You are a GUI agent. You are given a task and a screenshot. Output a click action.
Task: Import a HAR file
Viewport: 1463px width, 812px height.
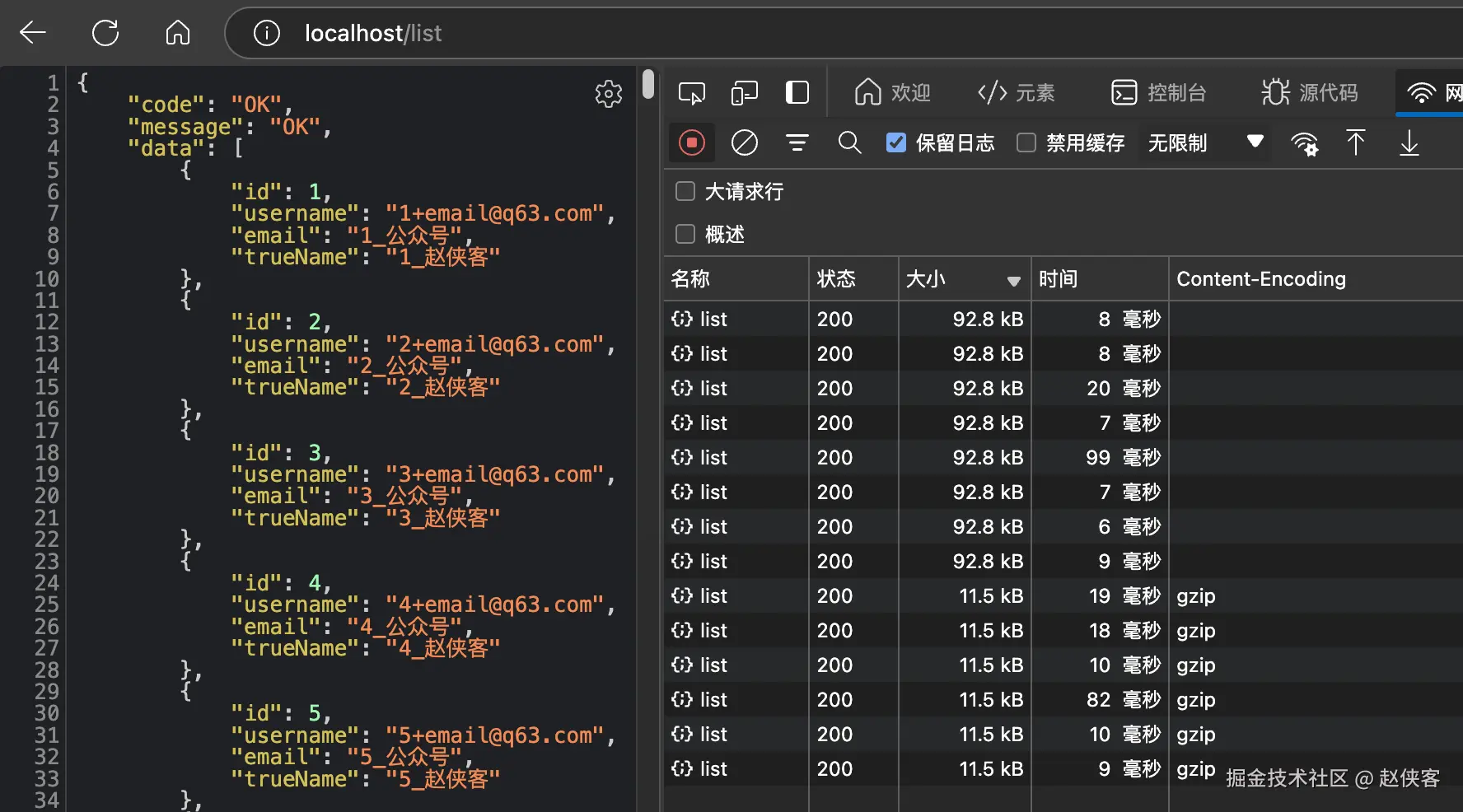tap(1356, 143)
